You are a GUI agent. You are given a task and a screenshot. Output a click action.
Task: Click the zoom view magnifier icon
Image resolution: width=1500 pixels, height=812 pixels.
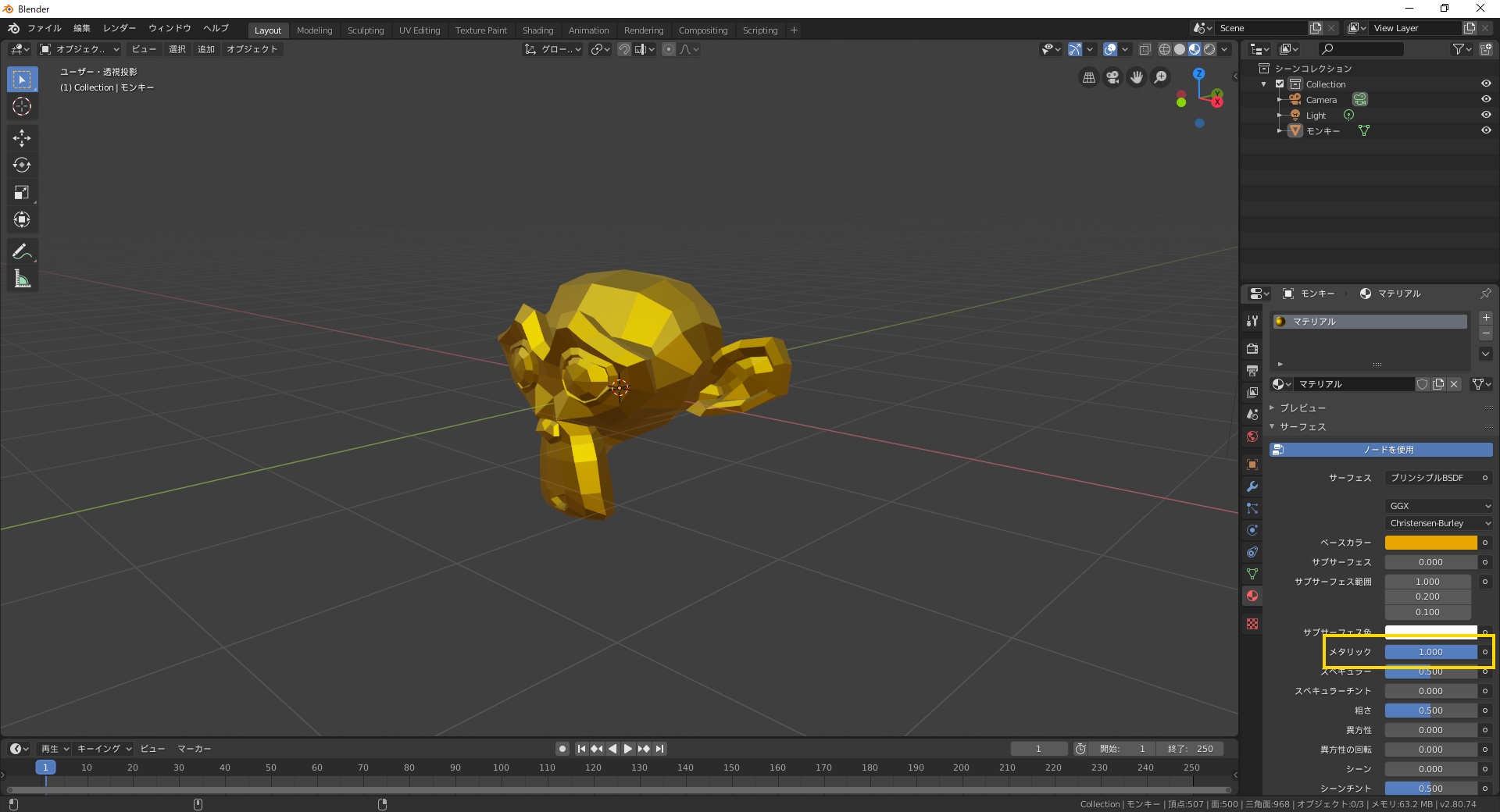click(x=1161, y=77)
